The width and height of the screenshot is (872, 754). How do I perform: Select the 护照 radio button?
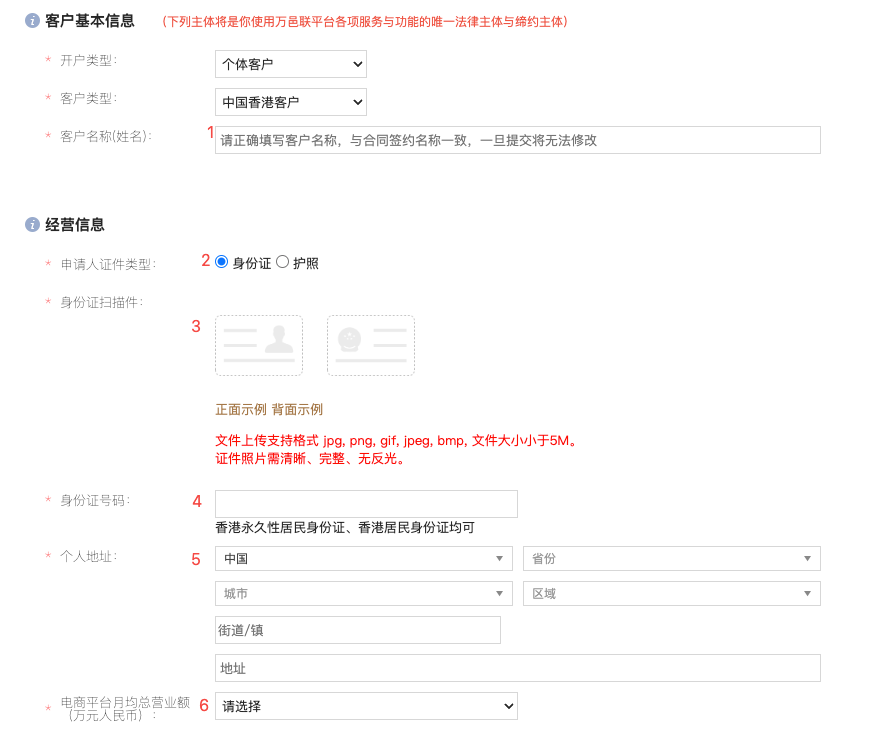(283, 262)
